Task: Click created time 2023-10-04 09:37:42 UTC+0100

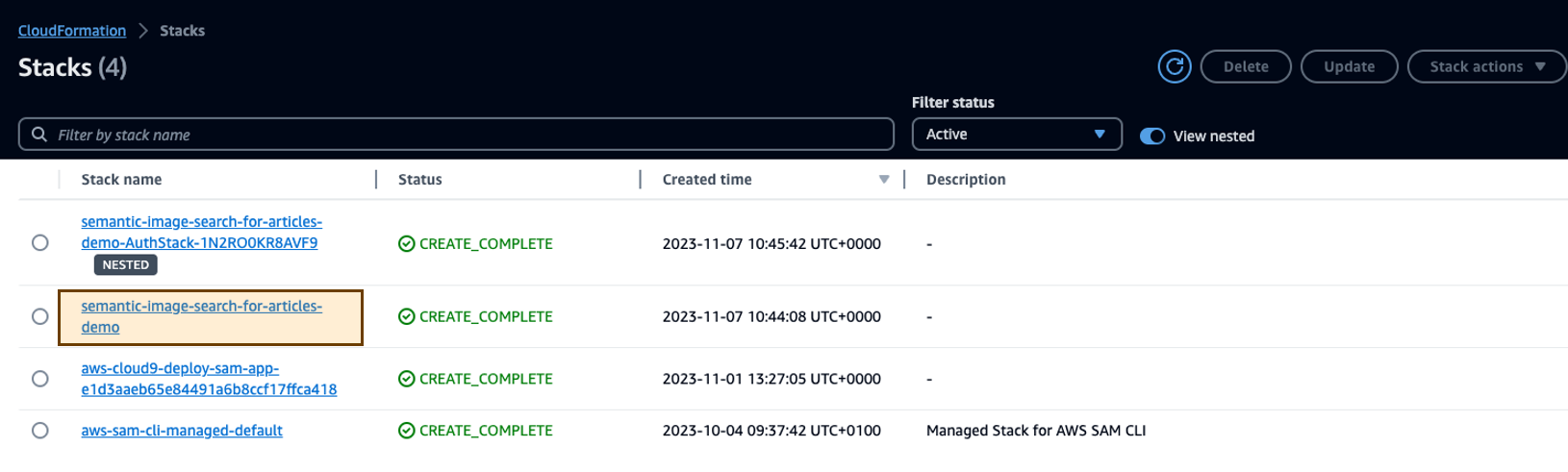Action: click(x=771, y=431)
